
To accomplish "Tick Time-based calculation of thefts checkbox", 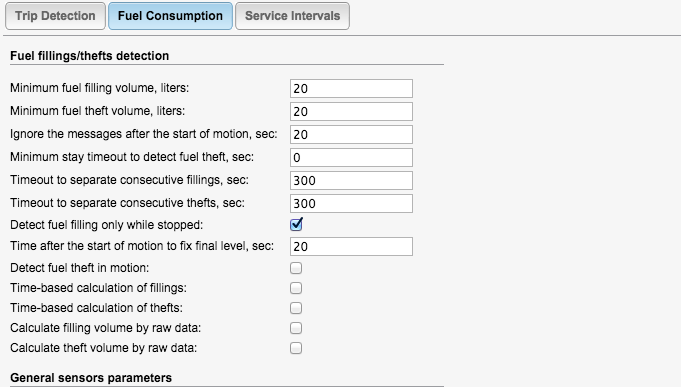I will pos(296,308).
